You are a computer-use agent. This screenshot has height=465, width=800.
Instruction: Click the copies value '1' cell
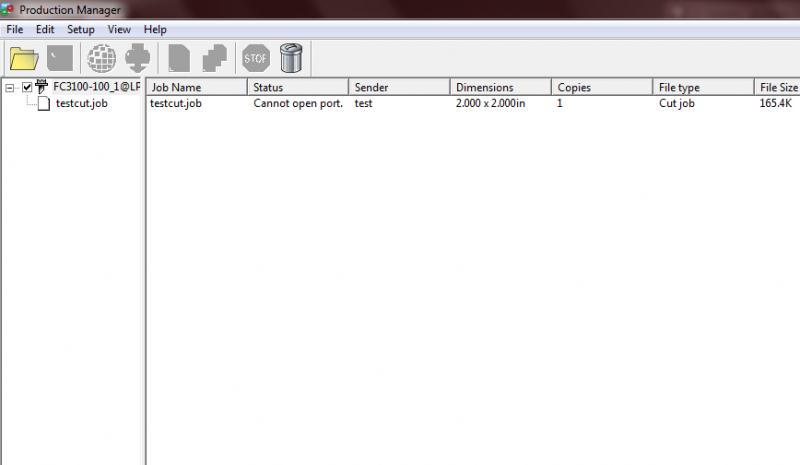click(x=560, y=103)
